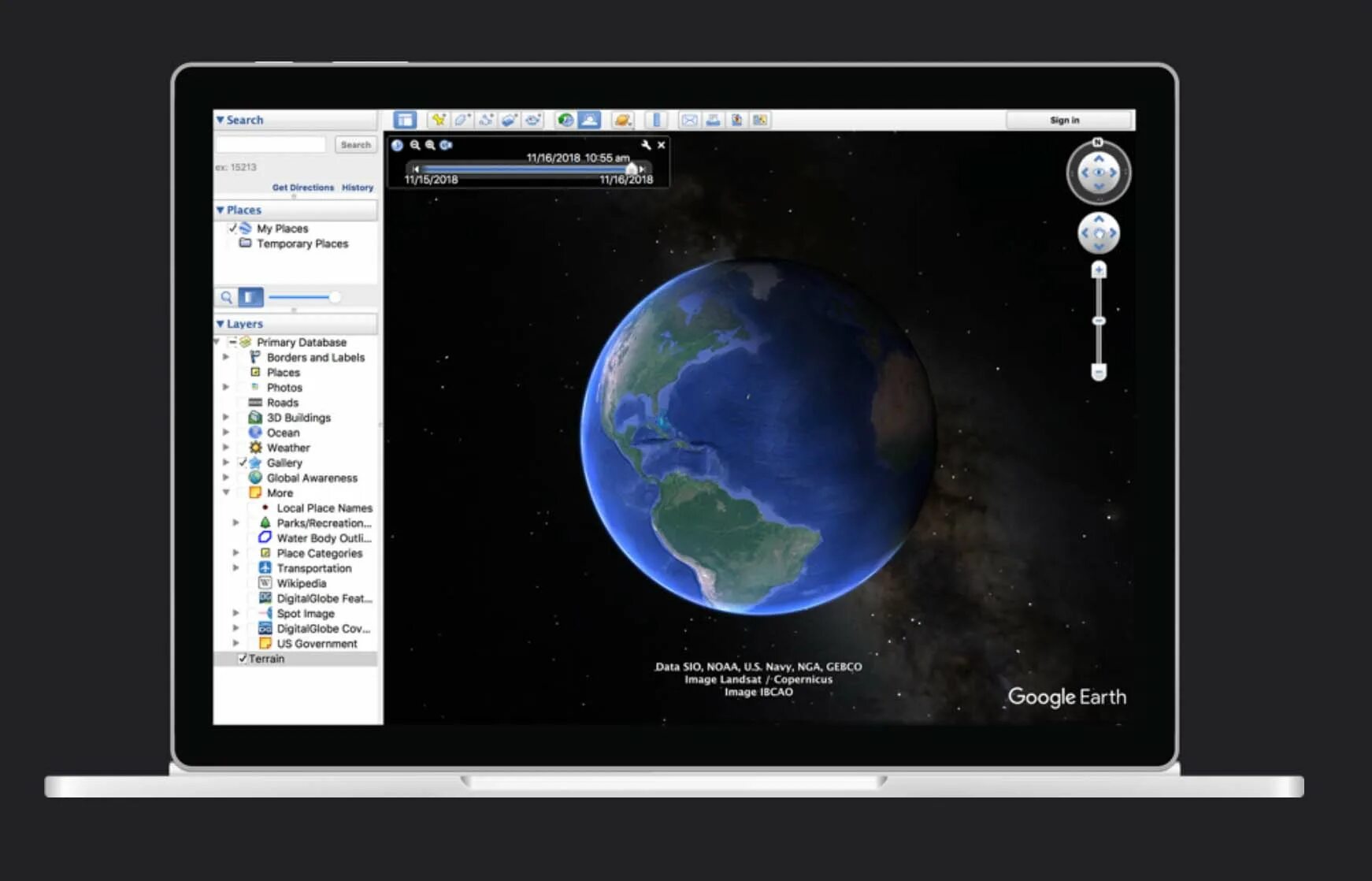Click the search input field
The image size is (1372, 881).
pyautogui.click(x=270, y=145)
